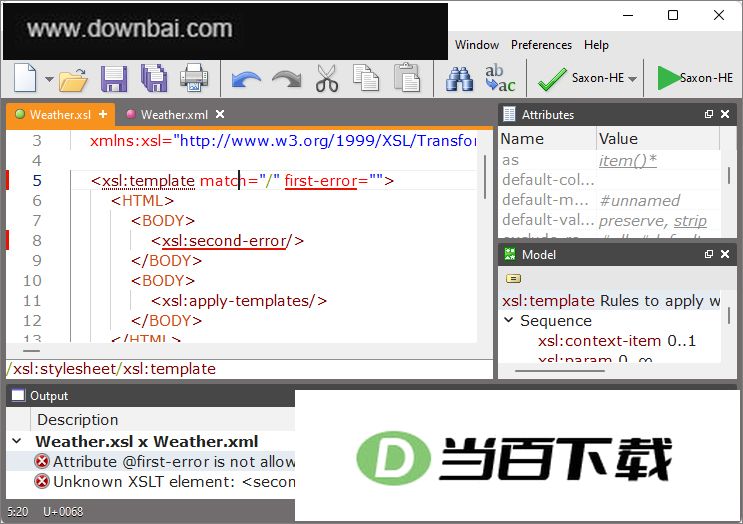Run transformation with green play Saxon-HE button
This screenshot has height=524, width=743.
[695, 78]
